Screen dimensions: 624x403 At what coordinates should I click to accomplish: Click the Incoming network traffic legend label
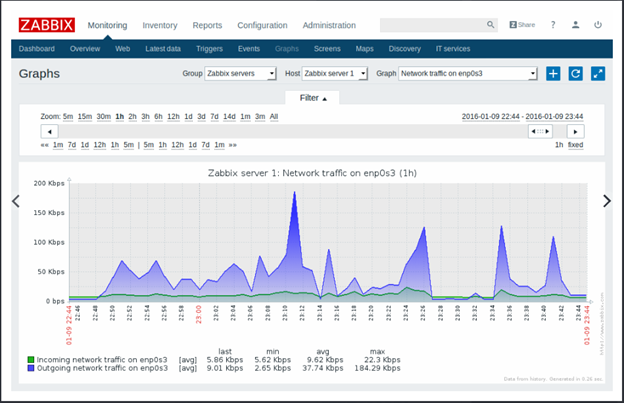tap(102, 360)
